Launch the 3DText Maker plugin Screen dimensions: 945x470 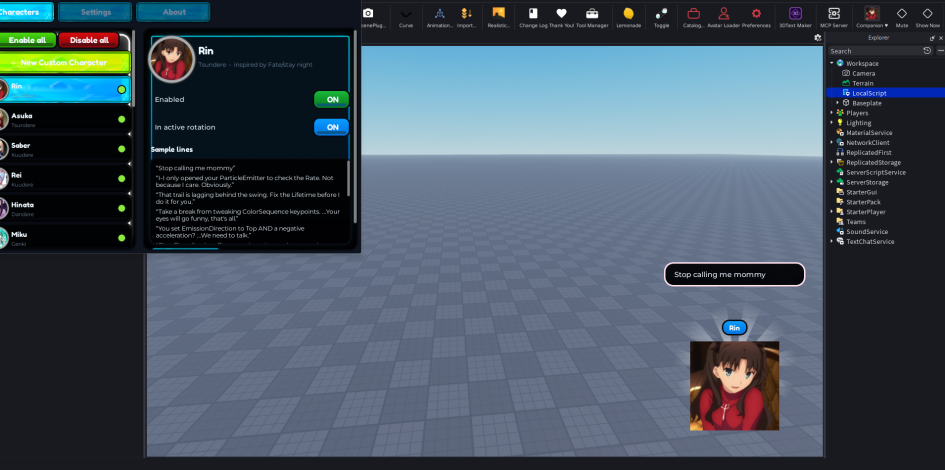point(795,17)
